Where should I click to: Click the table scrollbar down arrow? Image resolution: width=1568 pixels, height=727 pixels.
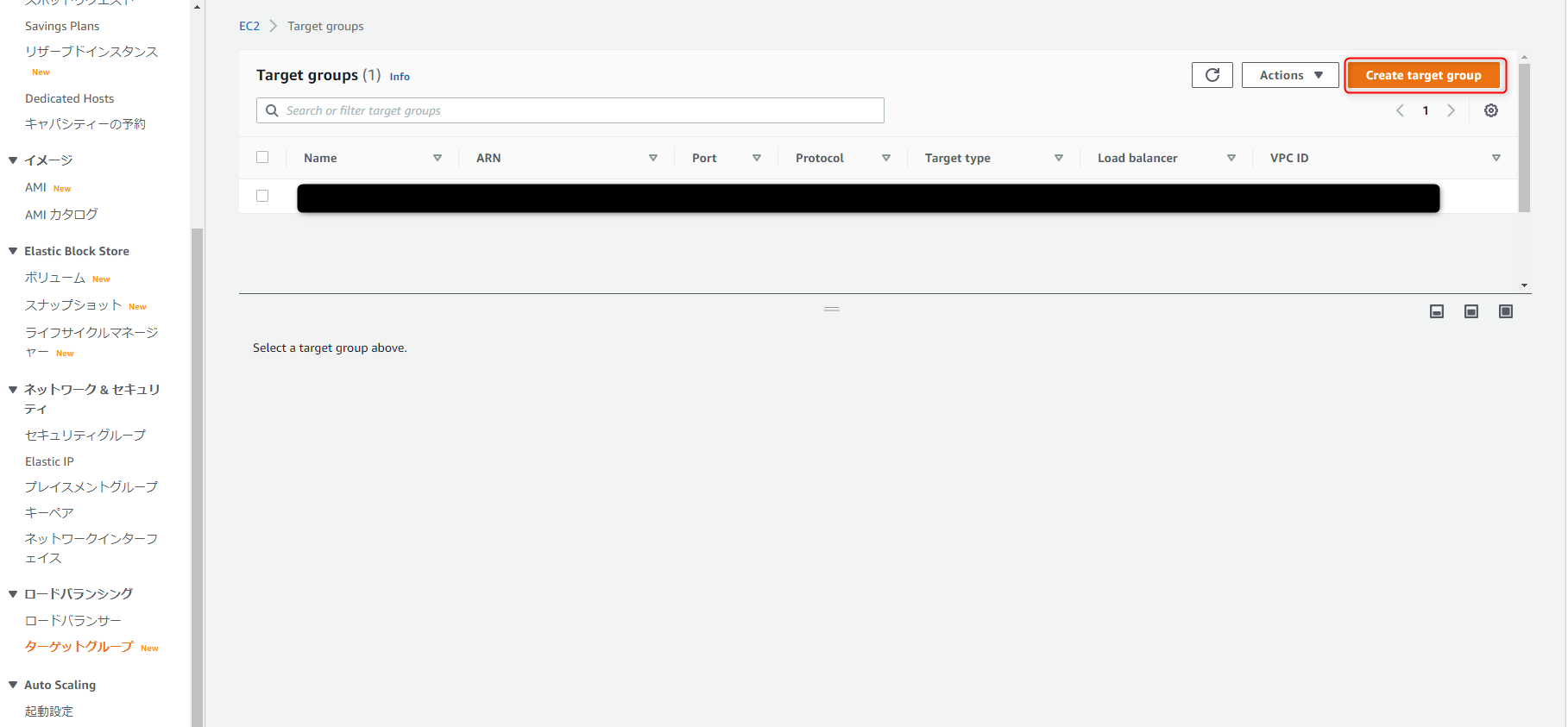pos(1524,285)
